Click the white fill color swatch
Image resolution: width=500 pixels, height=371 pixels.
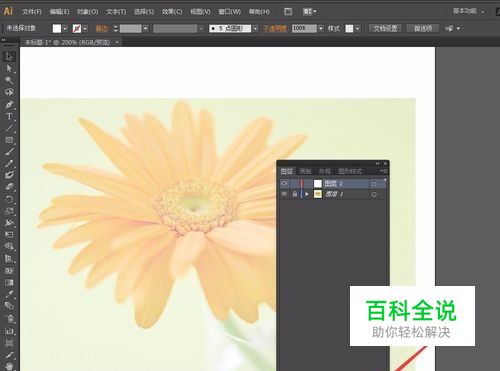pyautogui.click(x=57, y=29)
